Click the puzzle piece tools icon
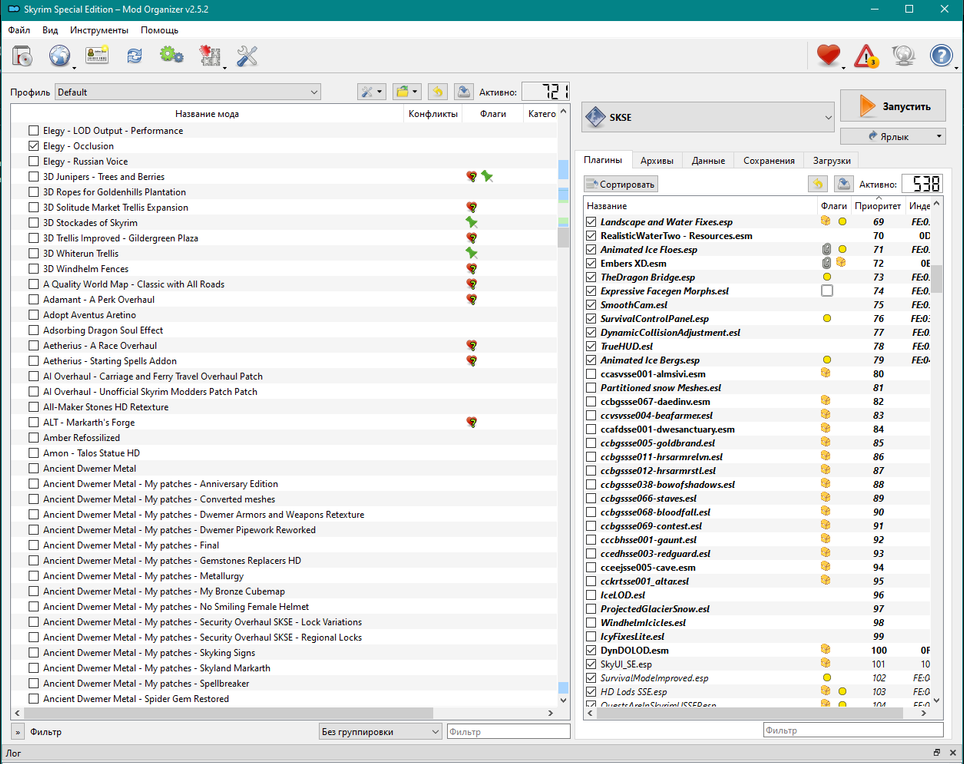This screenshot has width=964, height=764. tap(210, 56)
